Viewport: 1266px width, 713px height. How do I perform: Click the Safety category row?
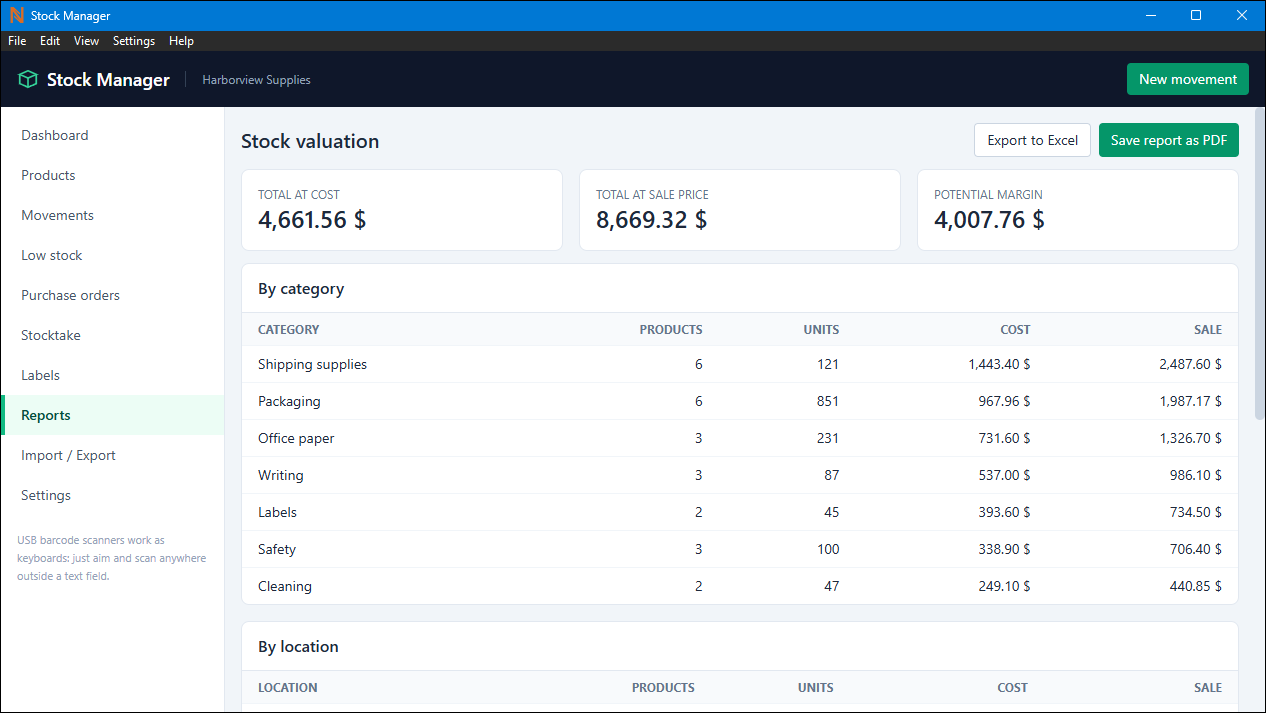coord(740,549)
